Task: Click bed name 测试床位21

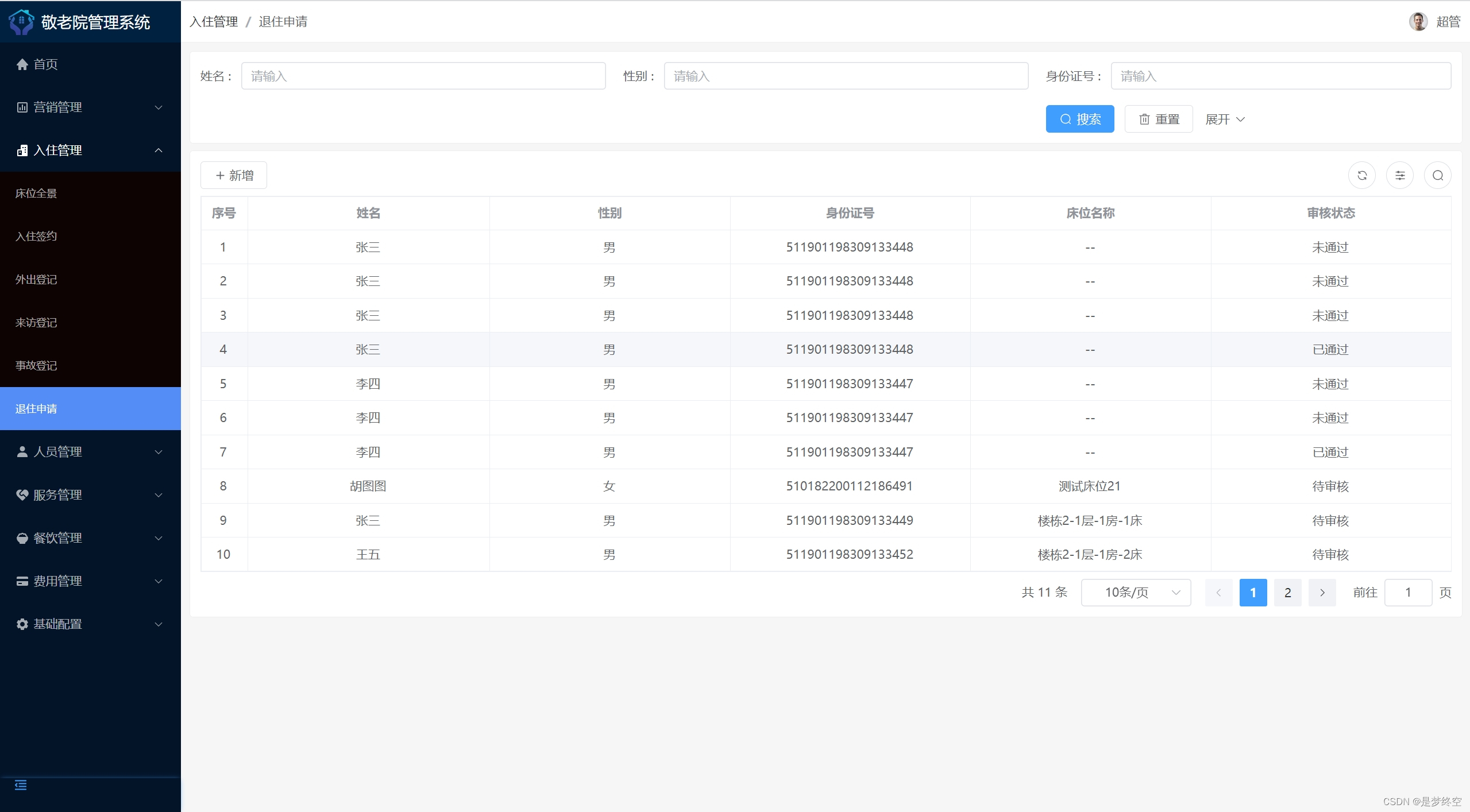Action: [1090, 486]
